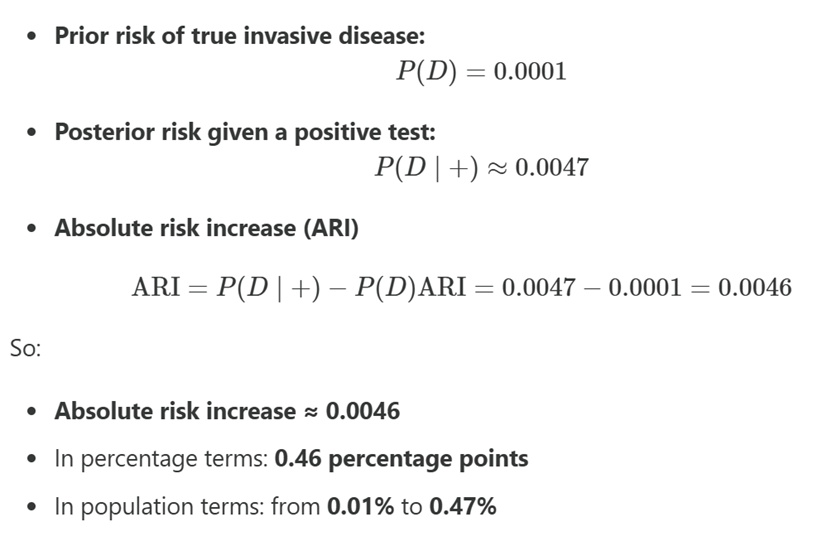Click the bold "0.47%" value

tap(462, 505)
